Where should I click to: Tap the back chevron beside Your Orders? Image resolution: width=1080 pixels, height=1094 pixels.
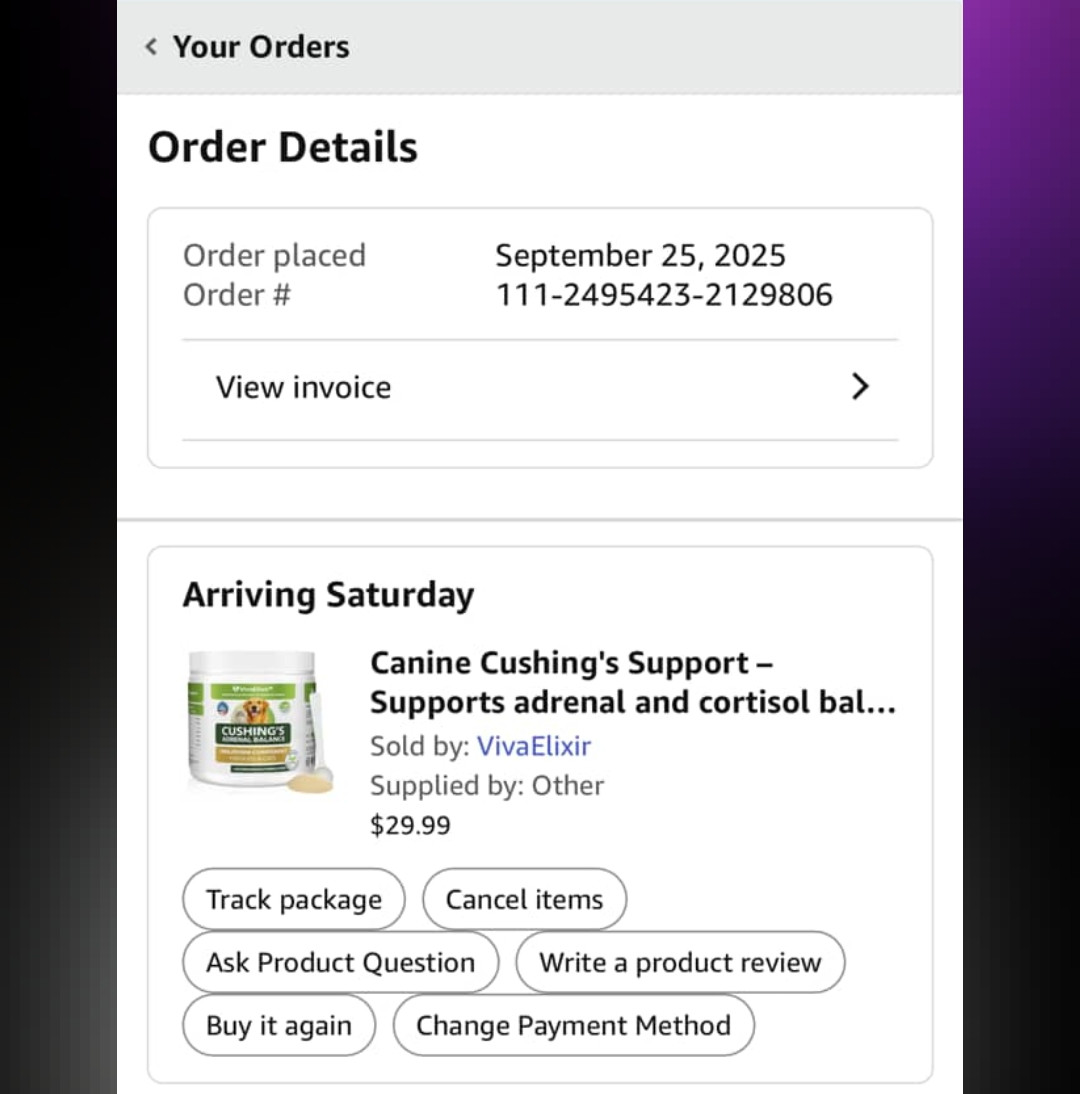[x=151, y=47]
